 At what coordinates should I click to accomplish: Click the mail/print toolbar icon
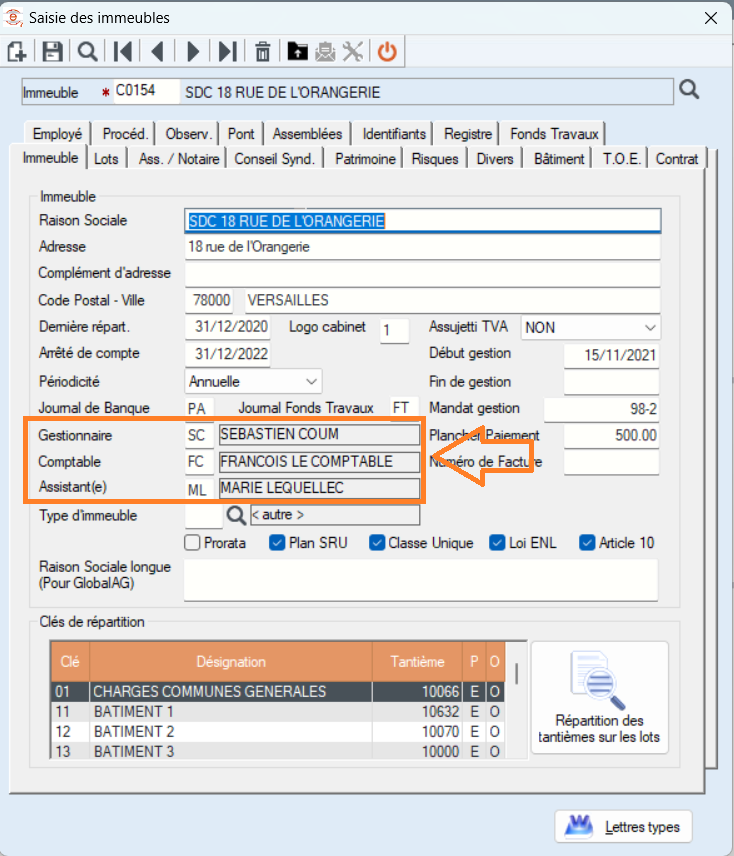click(325, 52)
